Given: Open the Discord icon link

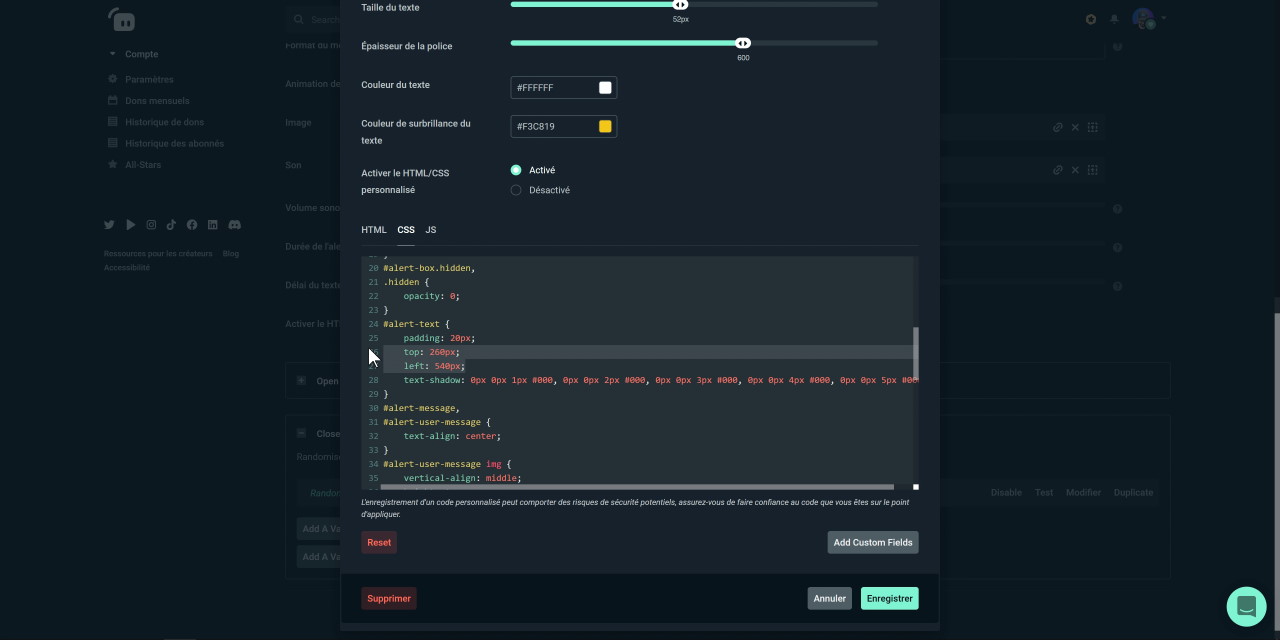Looking at the screenshot, I should point(234,226).
